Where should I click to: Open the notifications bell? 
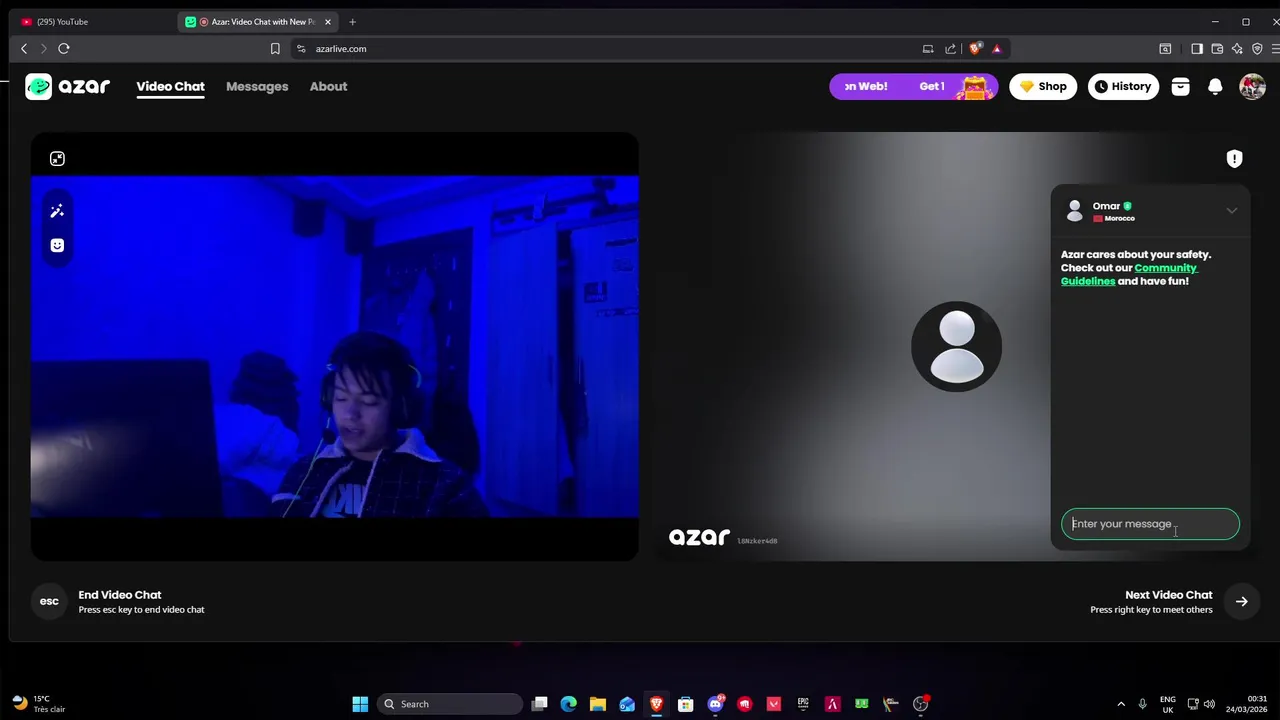pyautogui.click(x=1215, y=86)
